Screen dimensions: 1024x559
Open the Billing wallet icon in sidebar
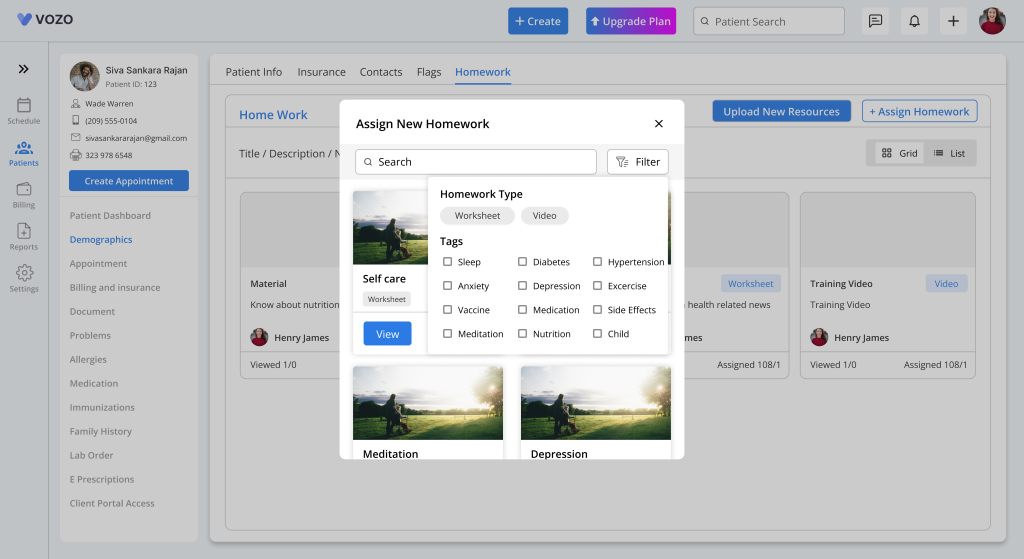(24, 189)
